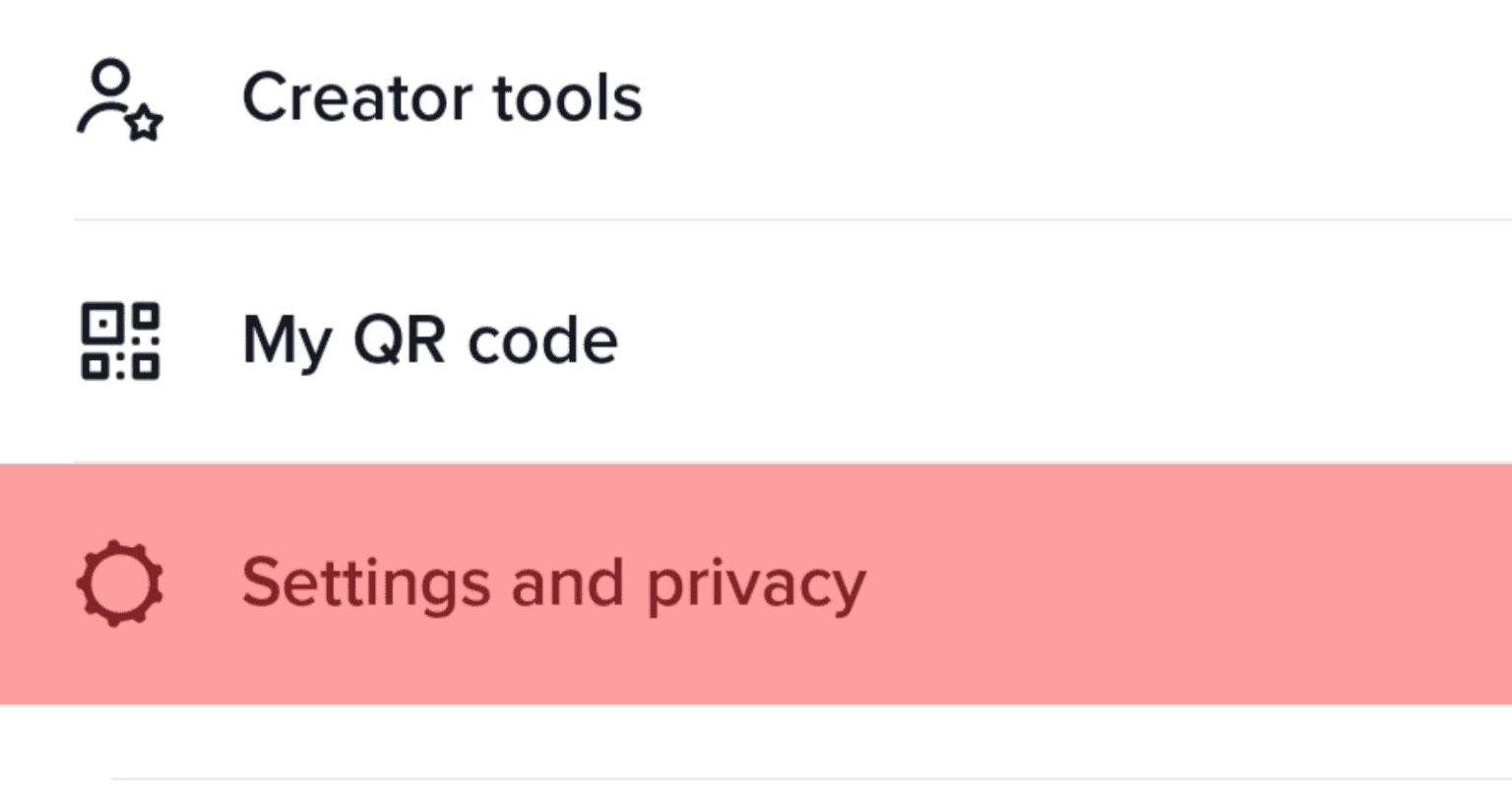This screenshot has height=790, width=1512.
Task: Click the Settings gear icon
Action: click(120, 582)
